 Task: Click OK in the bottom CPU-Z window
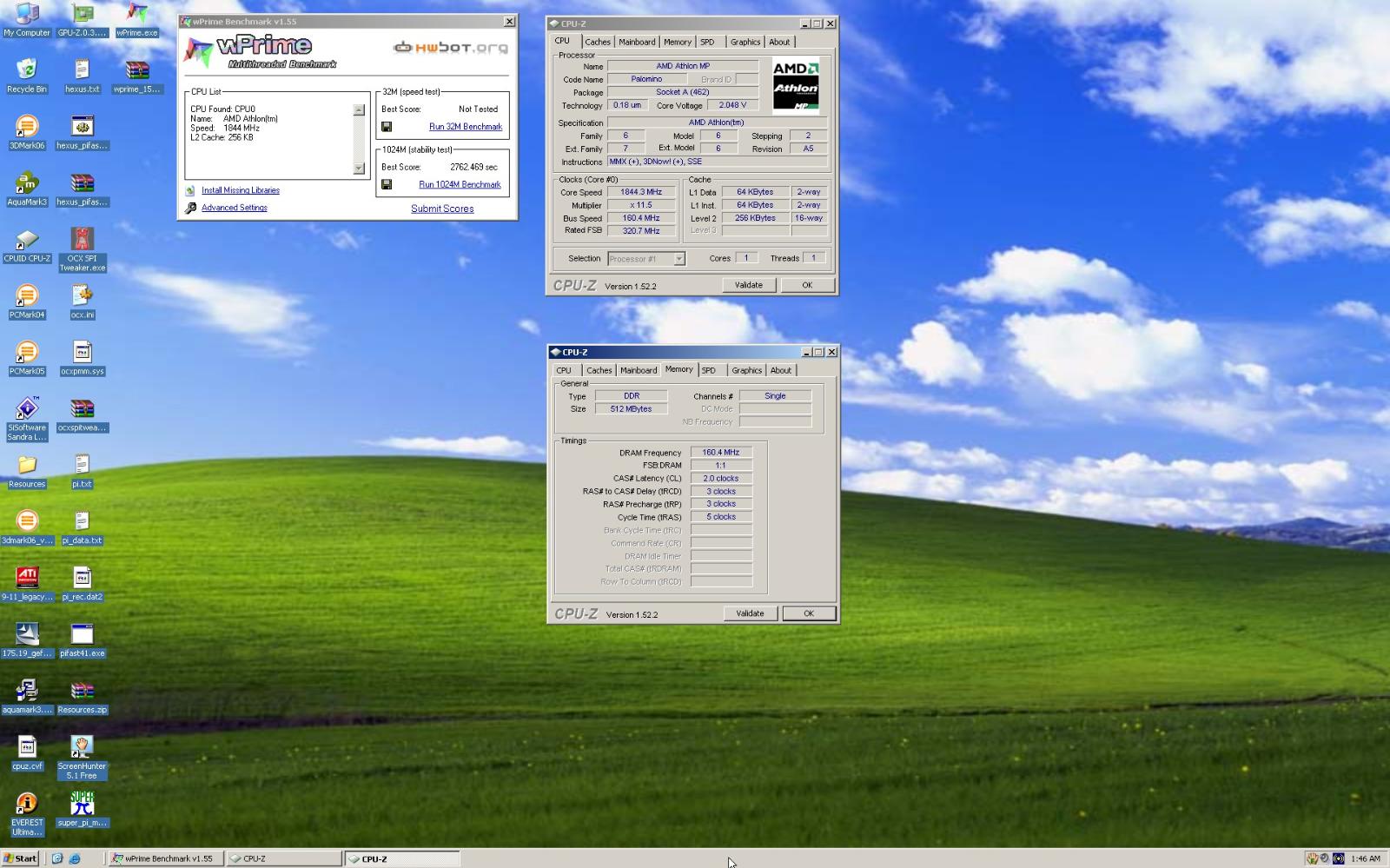pos(809,613)
